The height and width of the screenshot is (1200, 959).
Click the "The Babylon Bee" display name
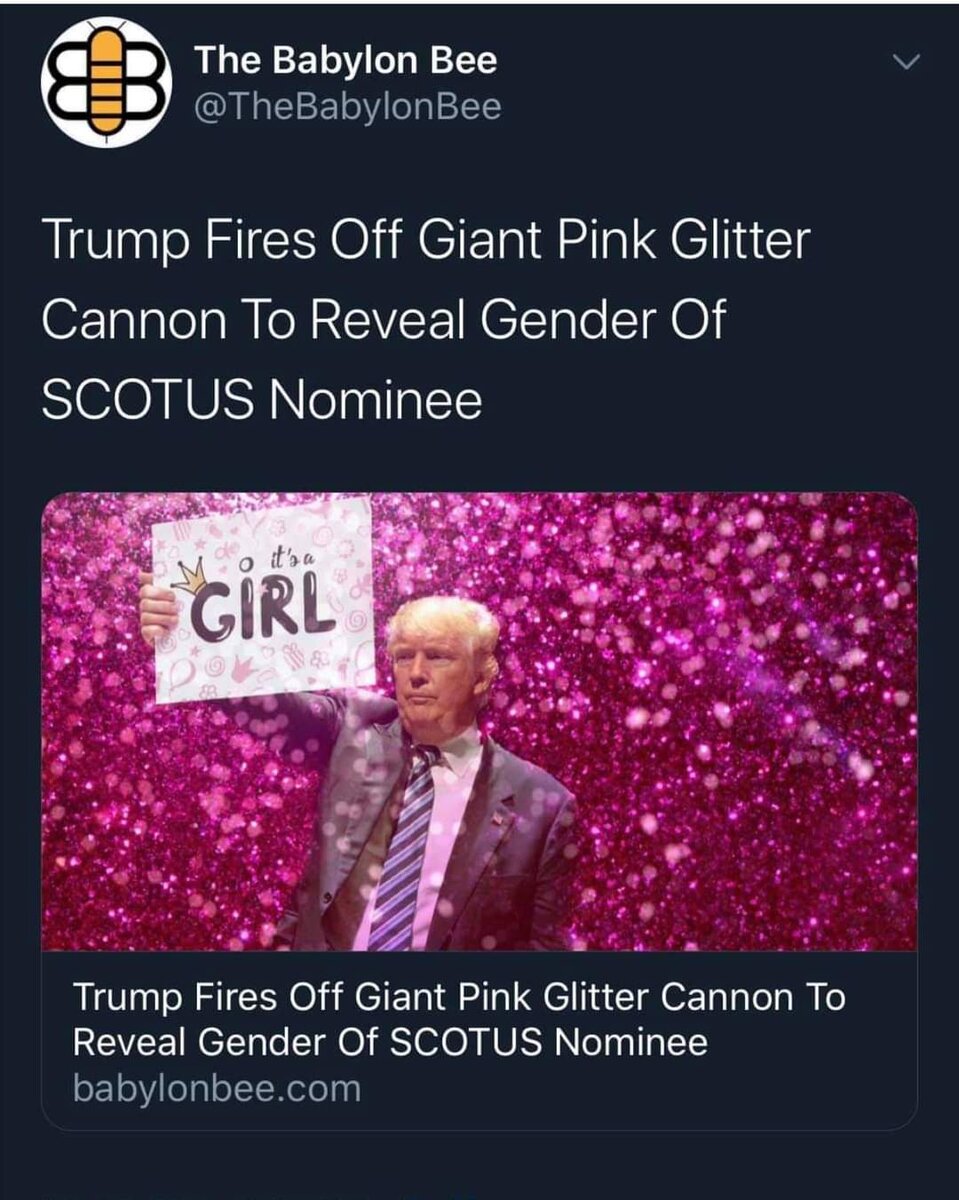click(345, 61)
